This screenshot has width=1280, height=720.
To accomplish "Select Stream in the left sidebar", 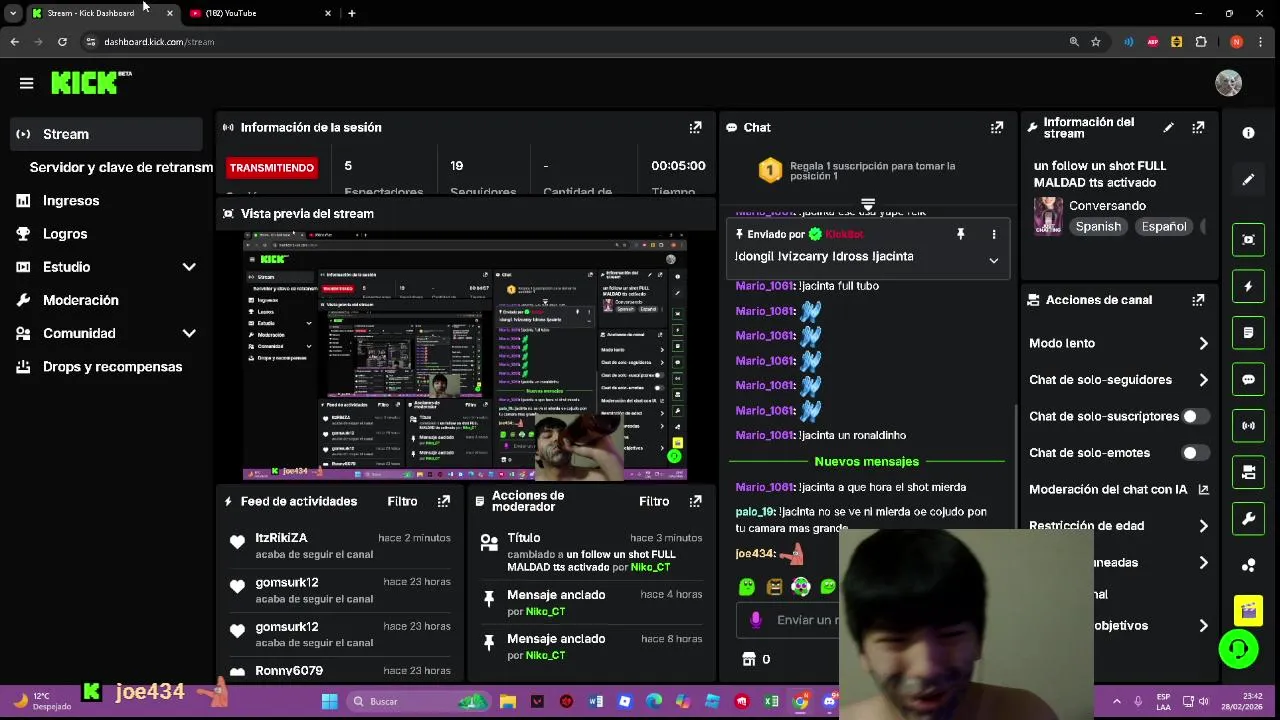I will [x=108, y=134].
